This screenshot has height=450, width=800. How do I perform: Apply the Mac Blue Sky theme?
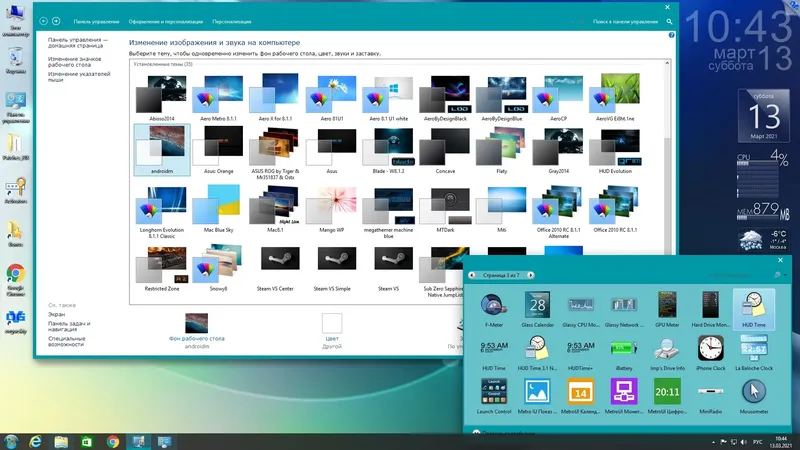[218, 209]
